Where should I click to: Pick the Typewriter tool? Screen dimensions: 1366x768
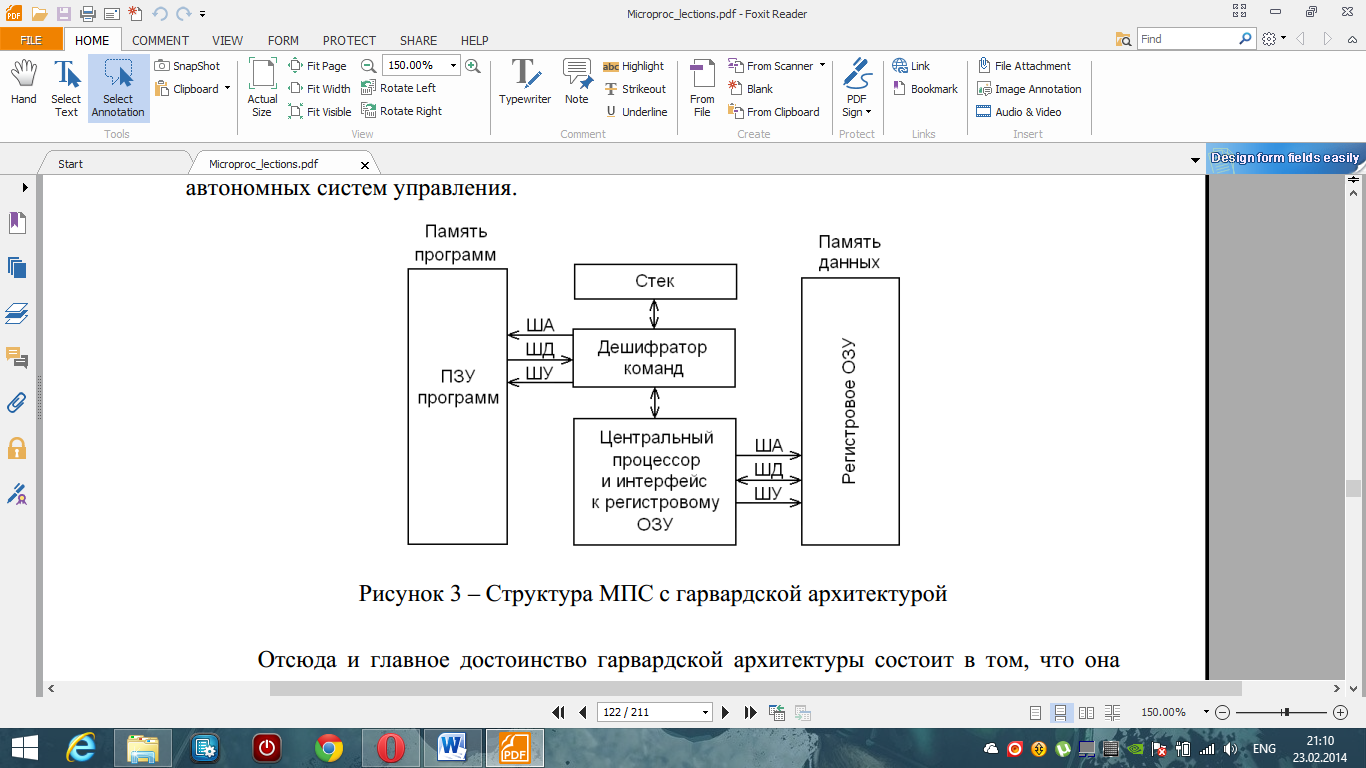pyautogui.click(x=525, y=82)
